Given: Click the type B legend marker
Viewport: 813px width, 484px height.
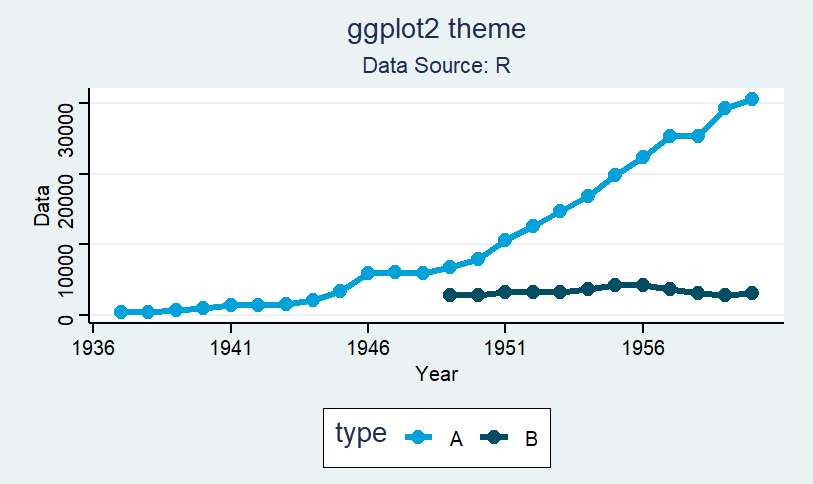Looking at the screenshot, I should pyautogui.click(x=494, y=437).
